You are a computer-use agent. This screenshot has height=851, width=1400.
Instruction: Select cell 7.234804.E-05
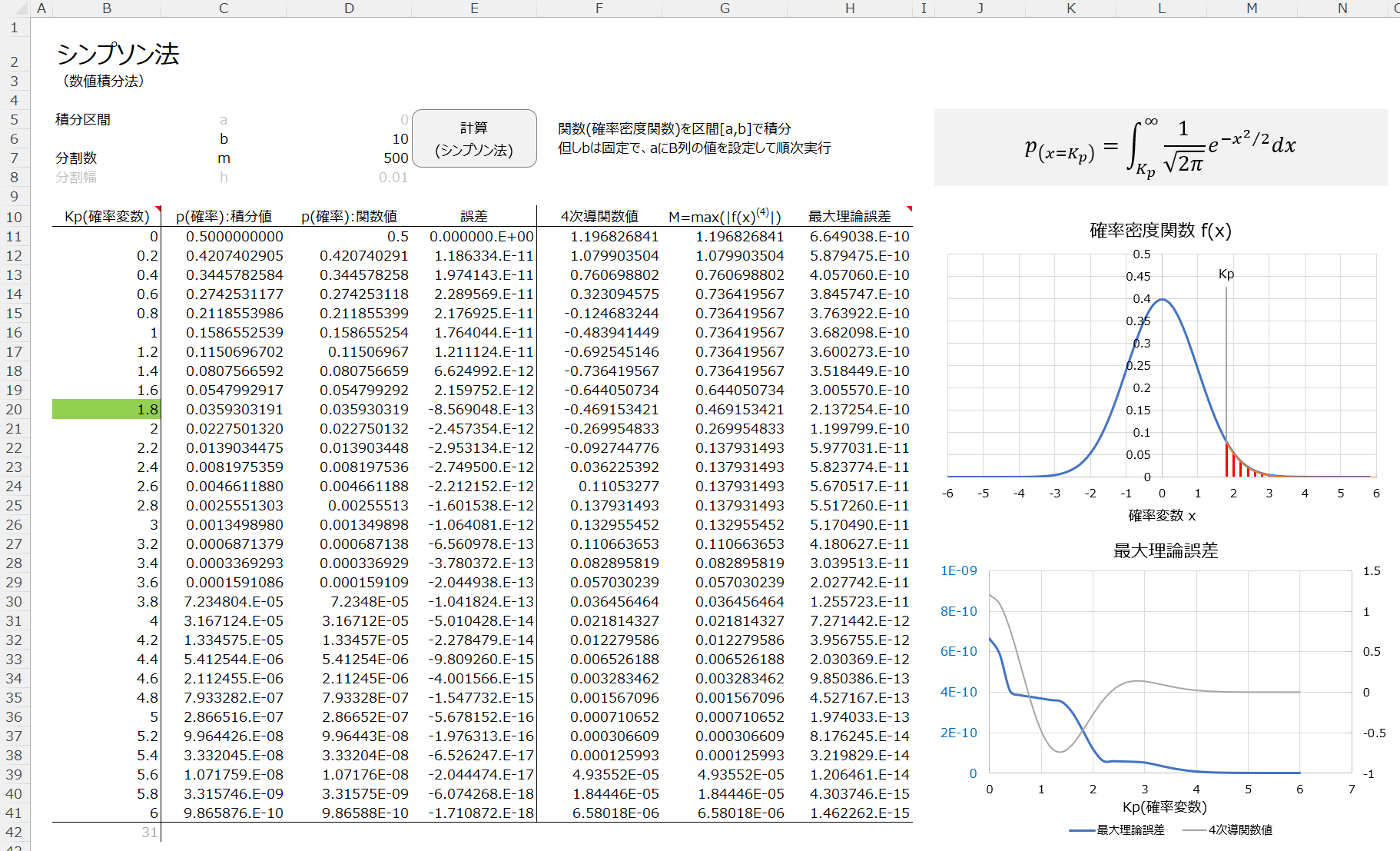(x=224, y=601)
